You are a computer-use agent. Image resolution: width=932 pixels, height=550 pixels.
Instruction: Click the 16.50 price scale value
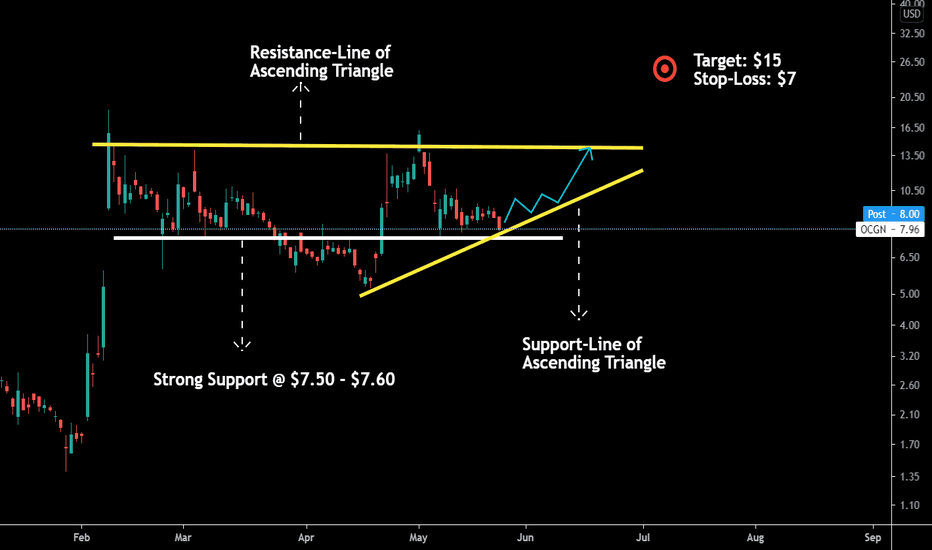coord(912,128)
